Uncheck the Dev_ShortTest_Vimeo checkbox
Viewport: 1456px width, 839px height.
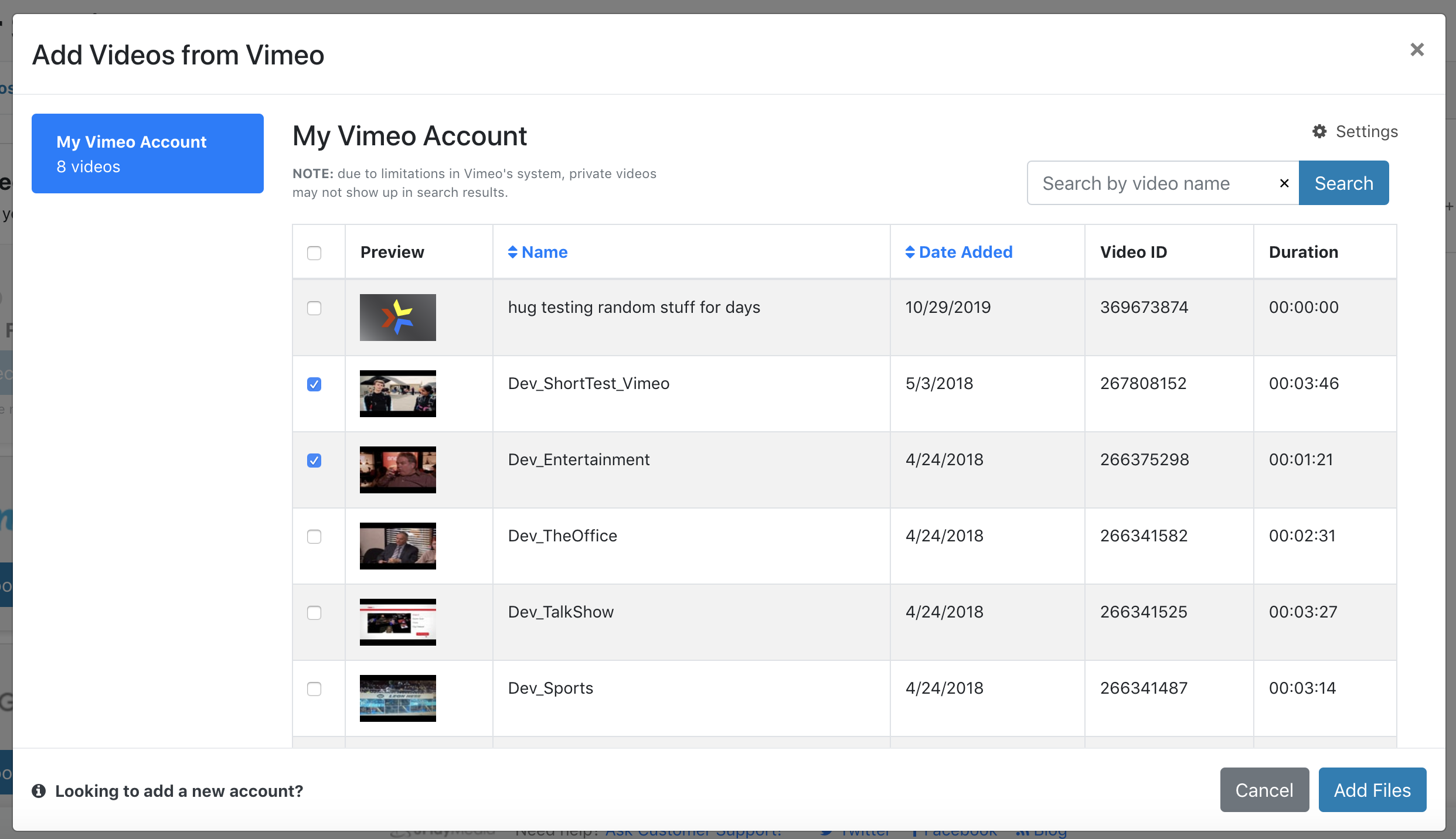click(x=314, y=384)
